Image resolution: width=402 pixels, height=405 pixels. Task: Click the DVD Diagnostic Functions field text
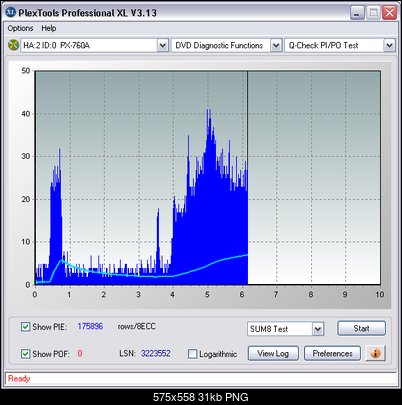click(219, 45)
